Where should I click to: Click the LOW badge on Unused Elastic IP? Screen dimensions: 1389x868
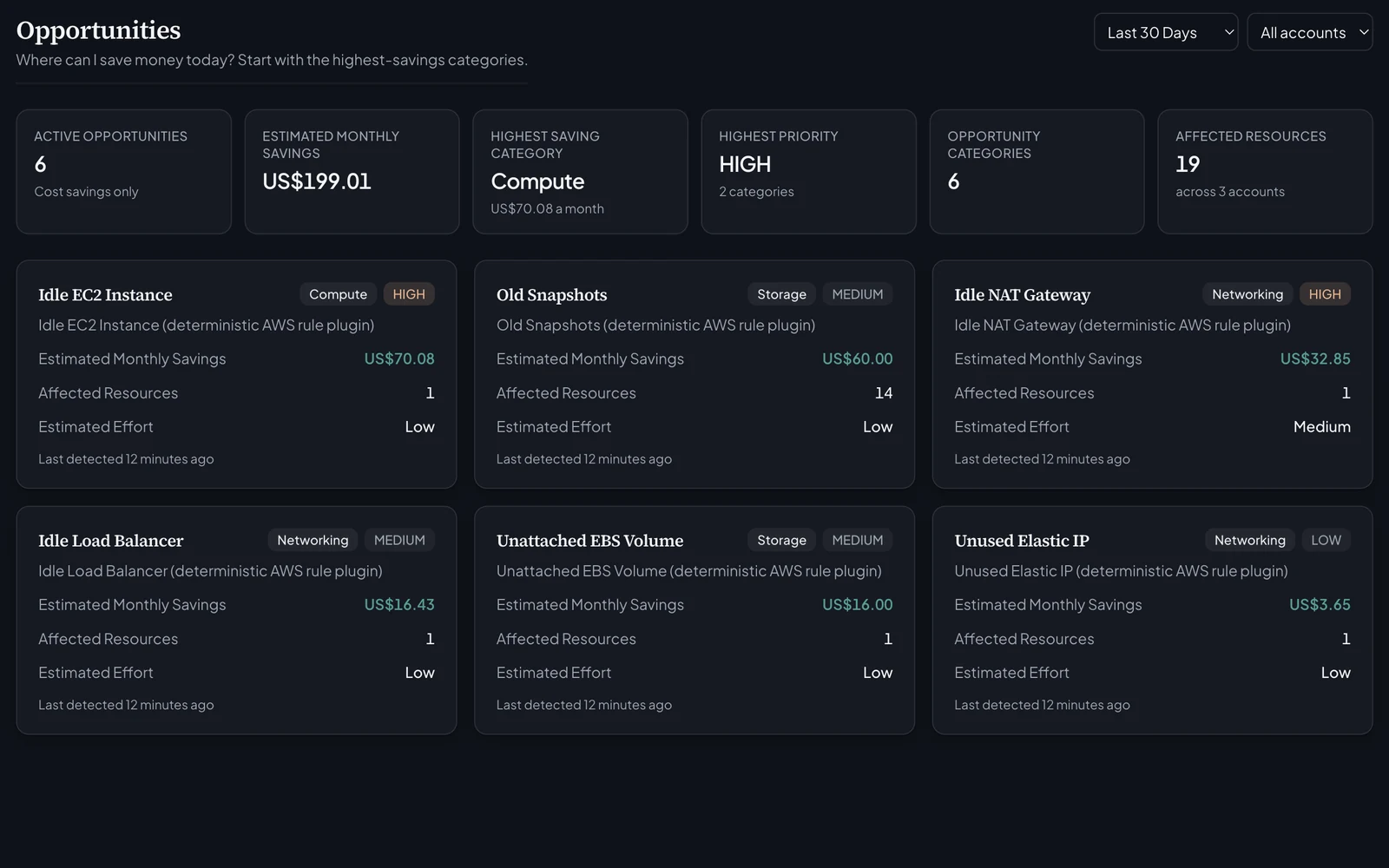click(1326, 540)
